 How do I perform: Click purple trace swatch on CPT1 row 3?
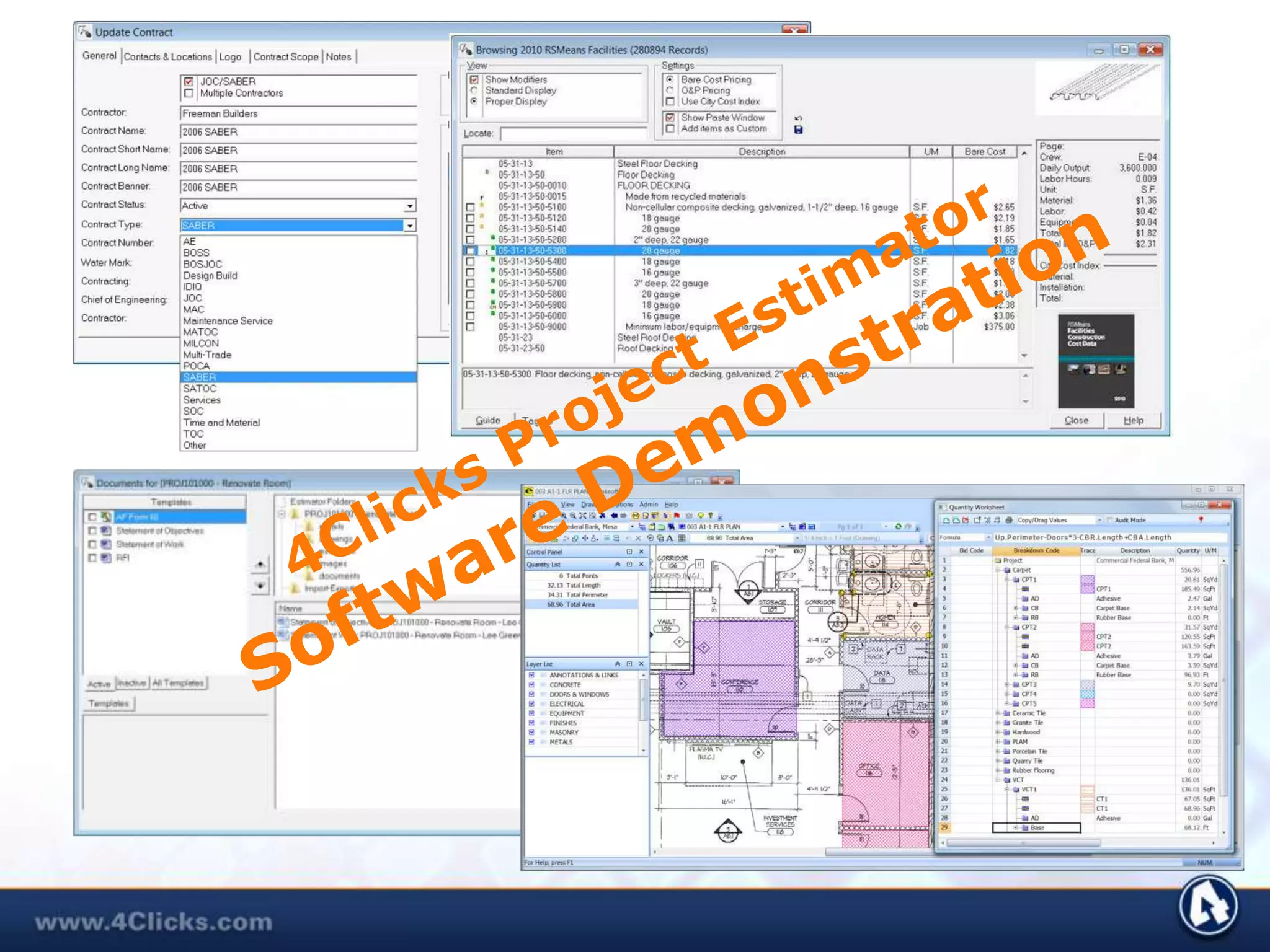pos(1088,580)
